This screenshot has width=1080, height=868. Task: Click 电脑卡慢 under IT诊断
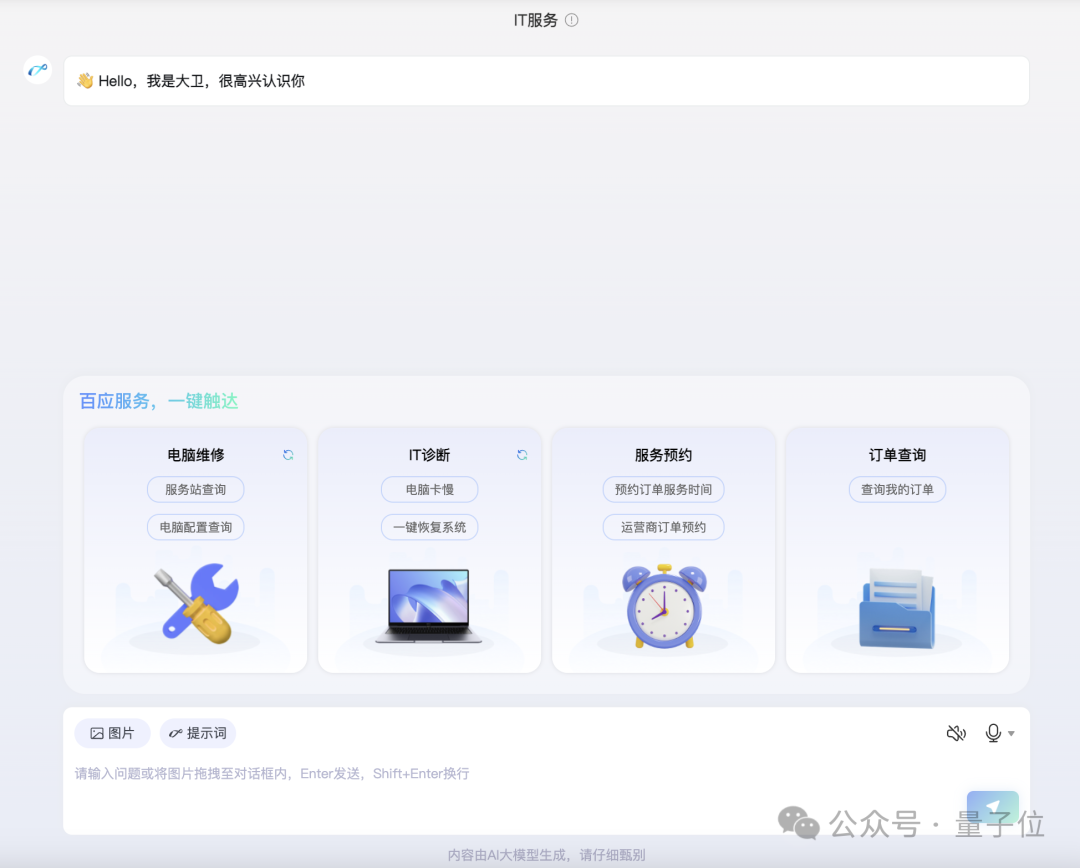429,489
